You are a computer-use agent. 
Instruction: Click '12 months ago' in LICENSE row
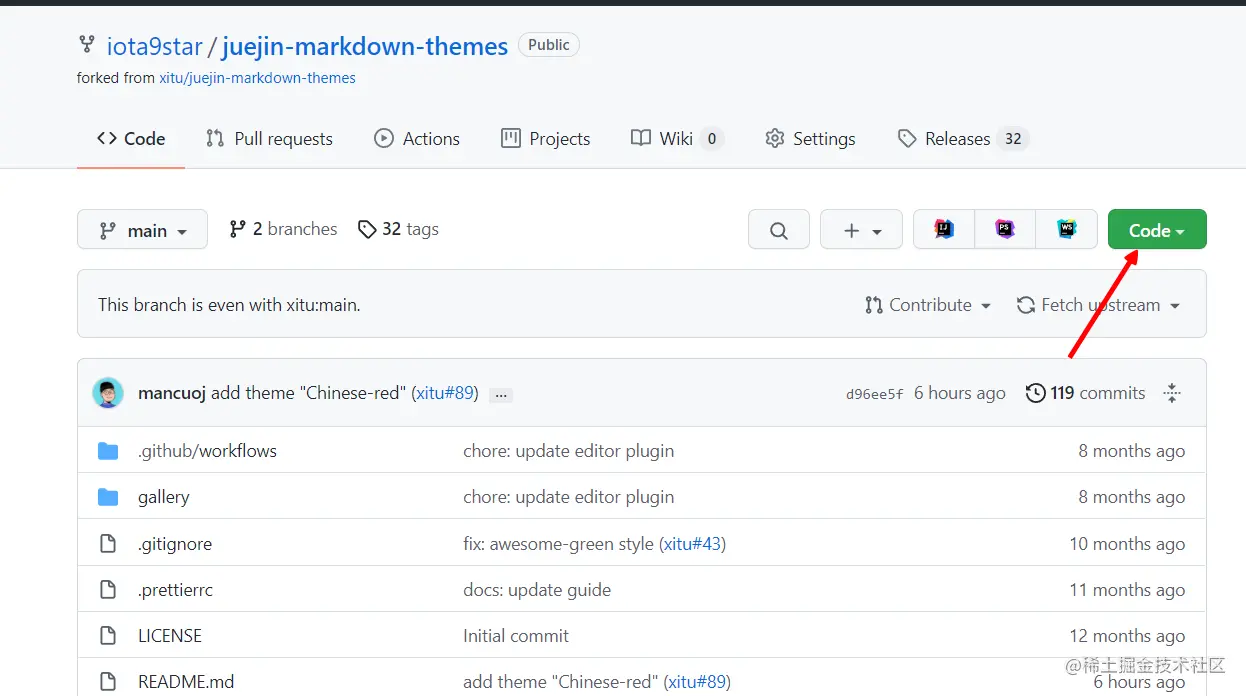coord(1127,636)
